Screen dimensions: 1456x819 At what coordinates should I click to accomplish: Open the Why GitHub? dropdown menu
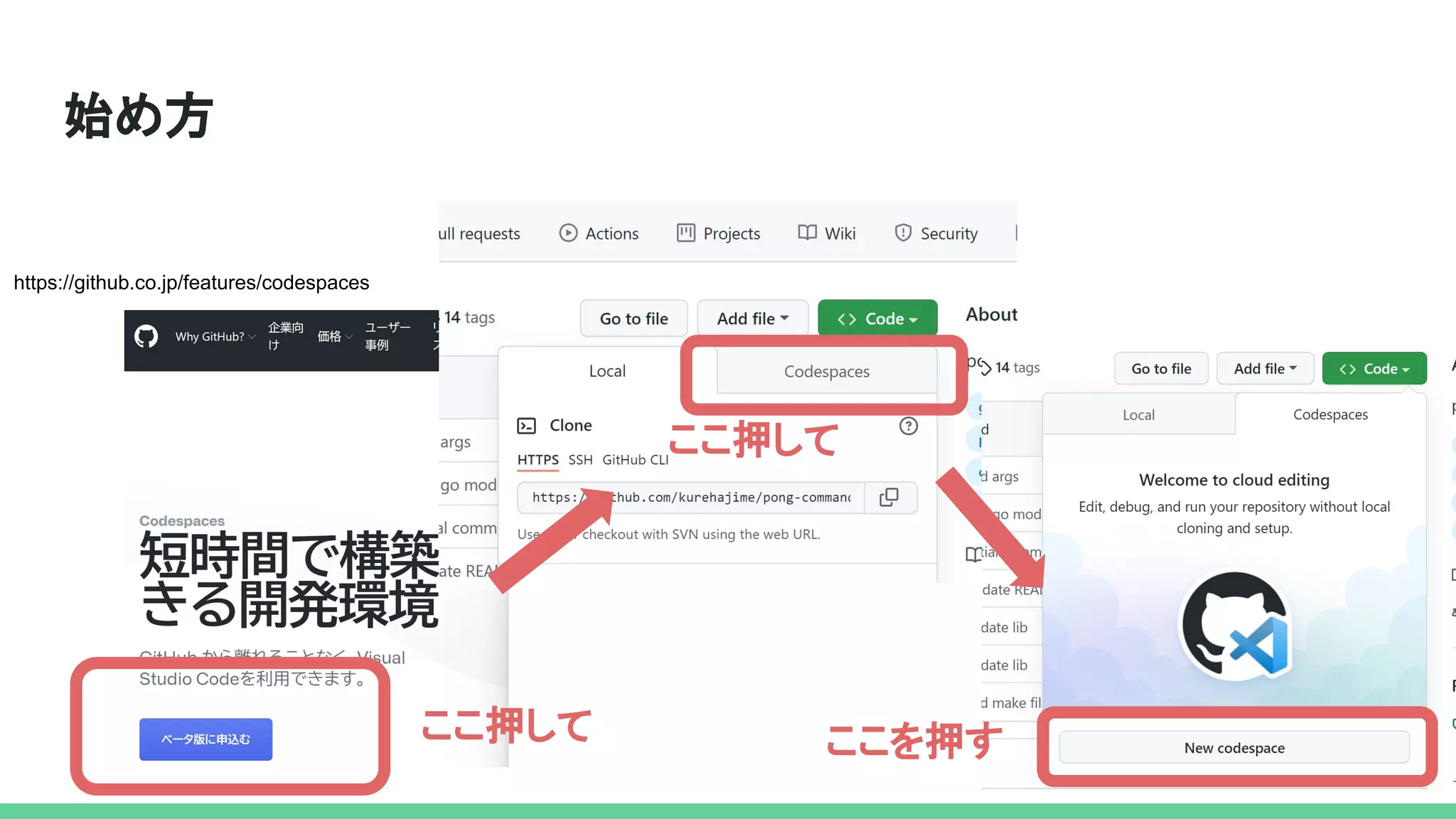point(215,336)
